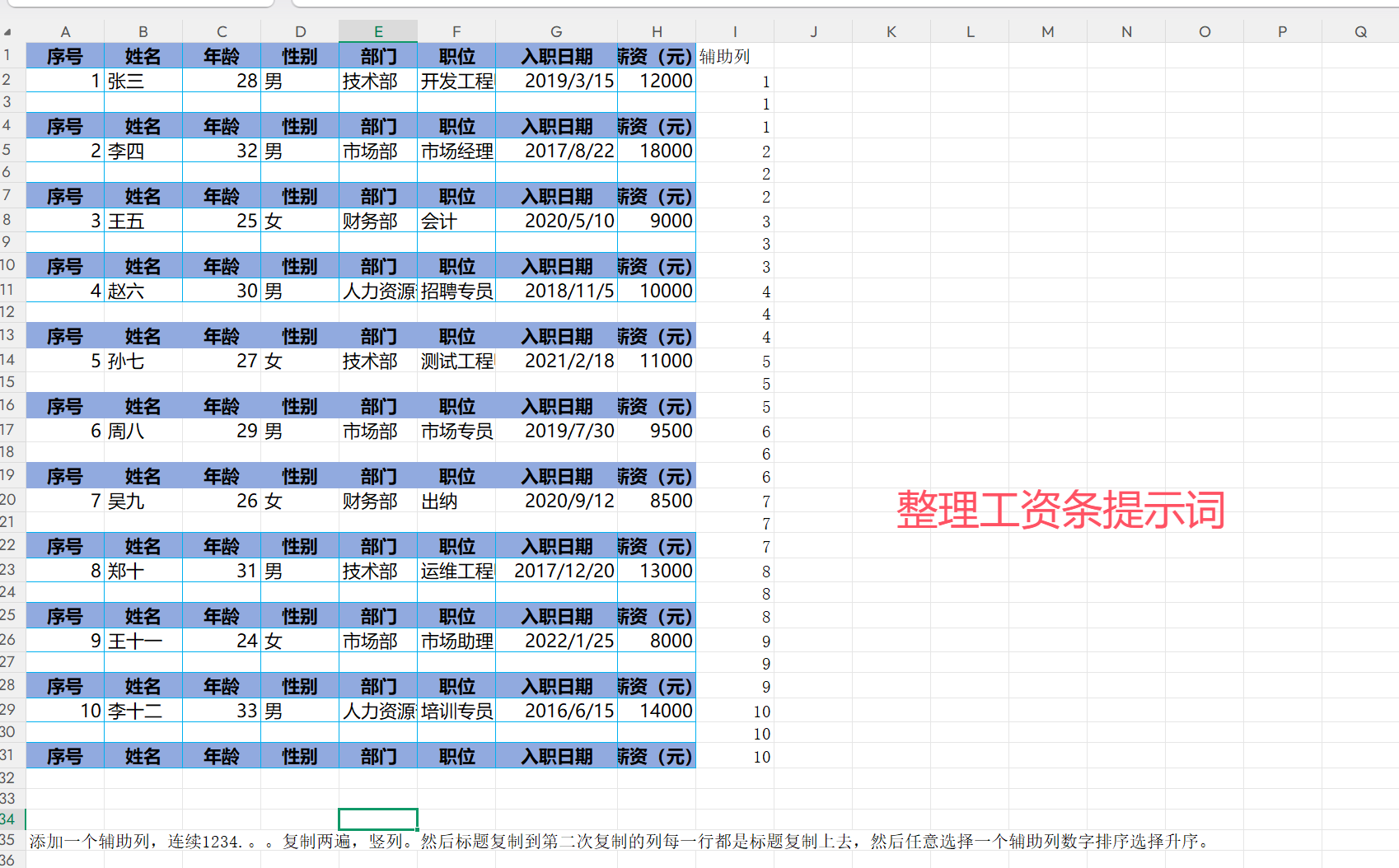Click salary cell 18000
Image resolution: width=1399 pixels, height=868 pixels.
coord(657,151)
